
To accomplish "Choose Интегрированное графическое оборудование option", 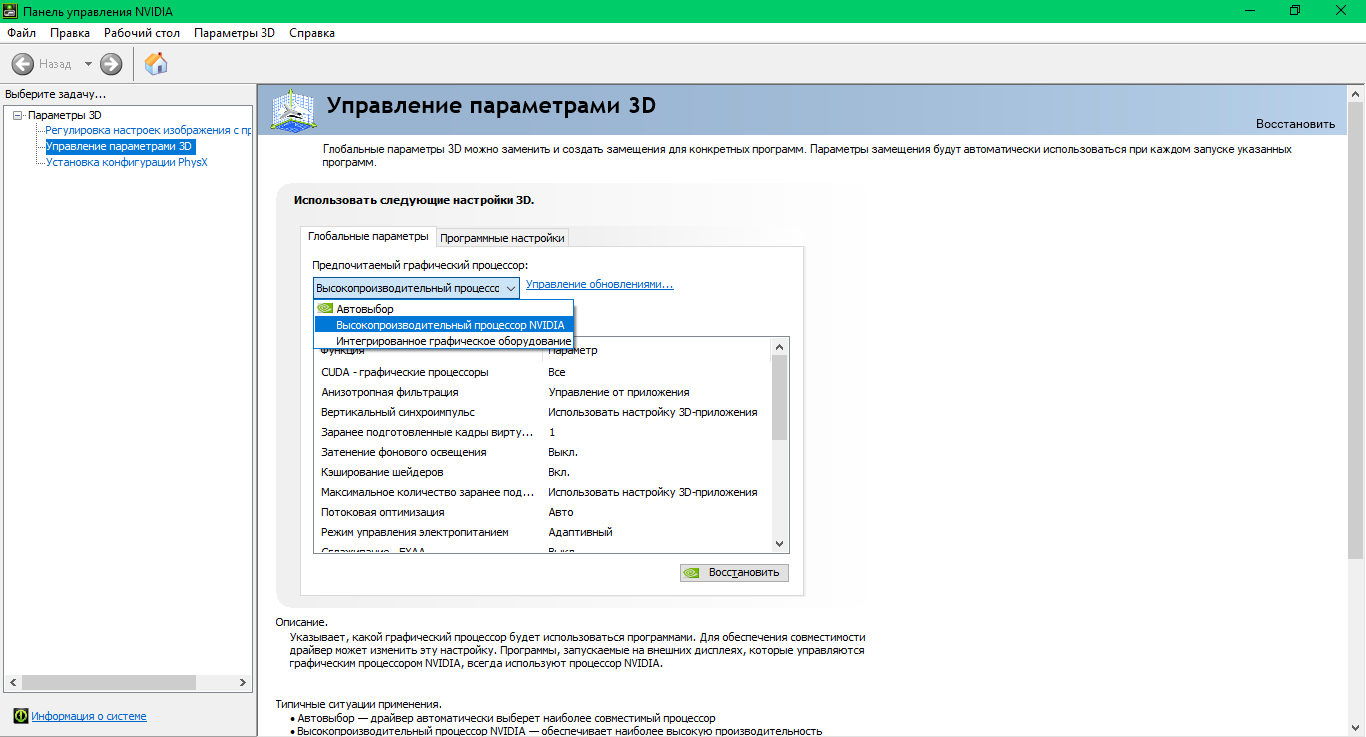I will 444,341.
